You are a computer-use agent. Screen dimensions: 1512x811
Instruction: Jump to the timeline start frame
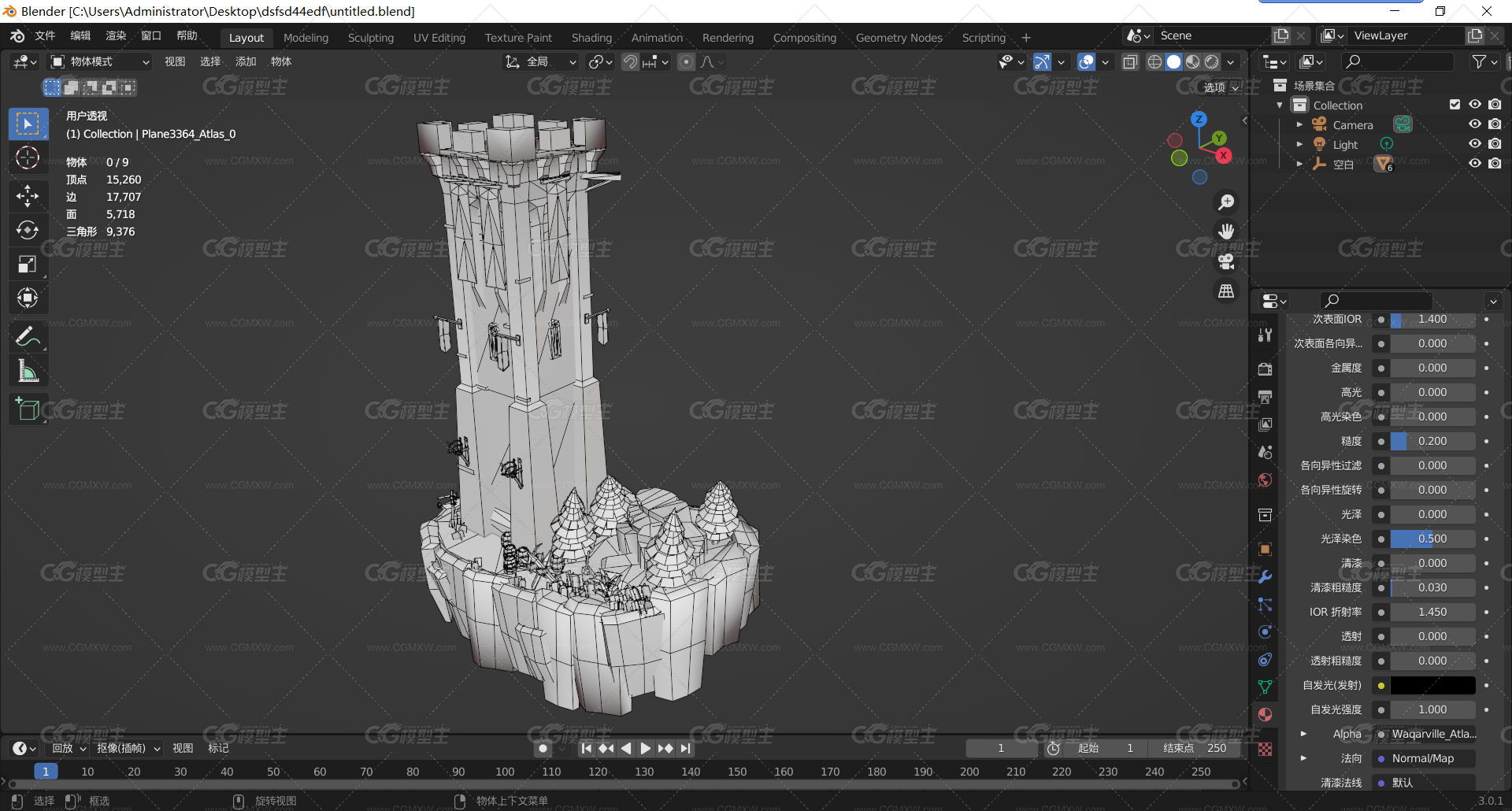click(586, 748)
